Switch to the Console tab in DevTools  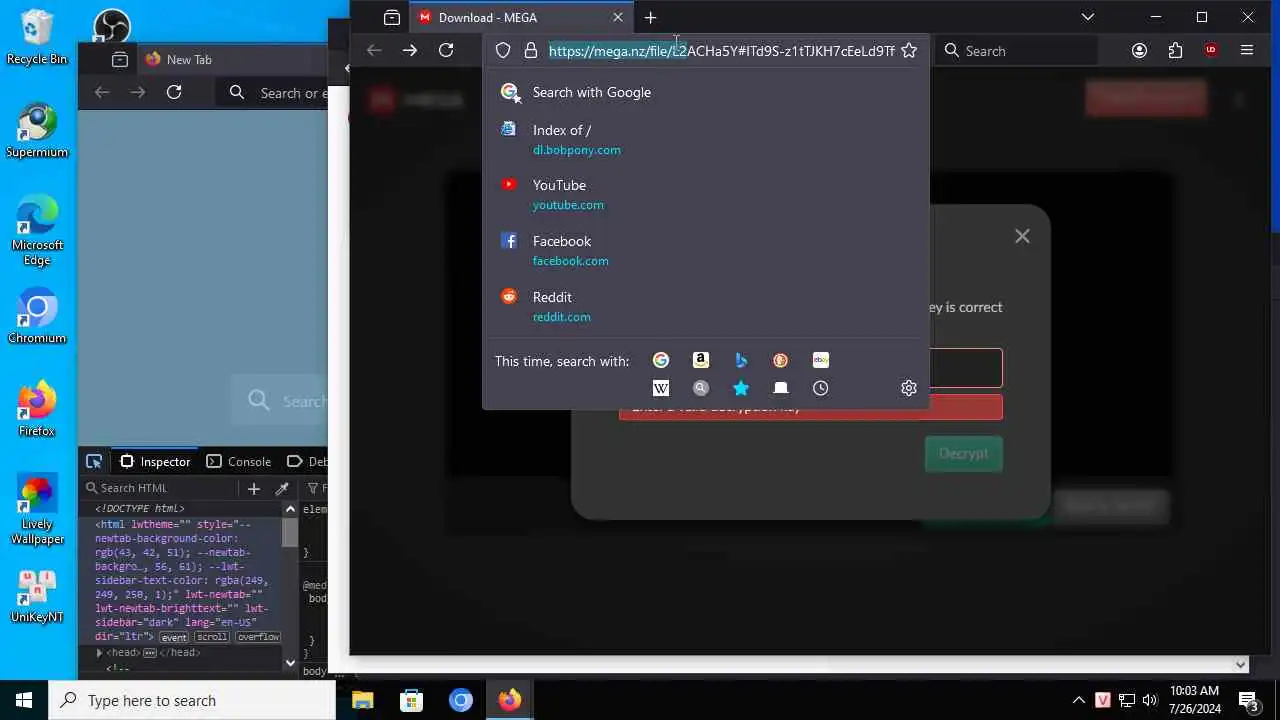[239, 461]
